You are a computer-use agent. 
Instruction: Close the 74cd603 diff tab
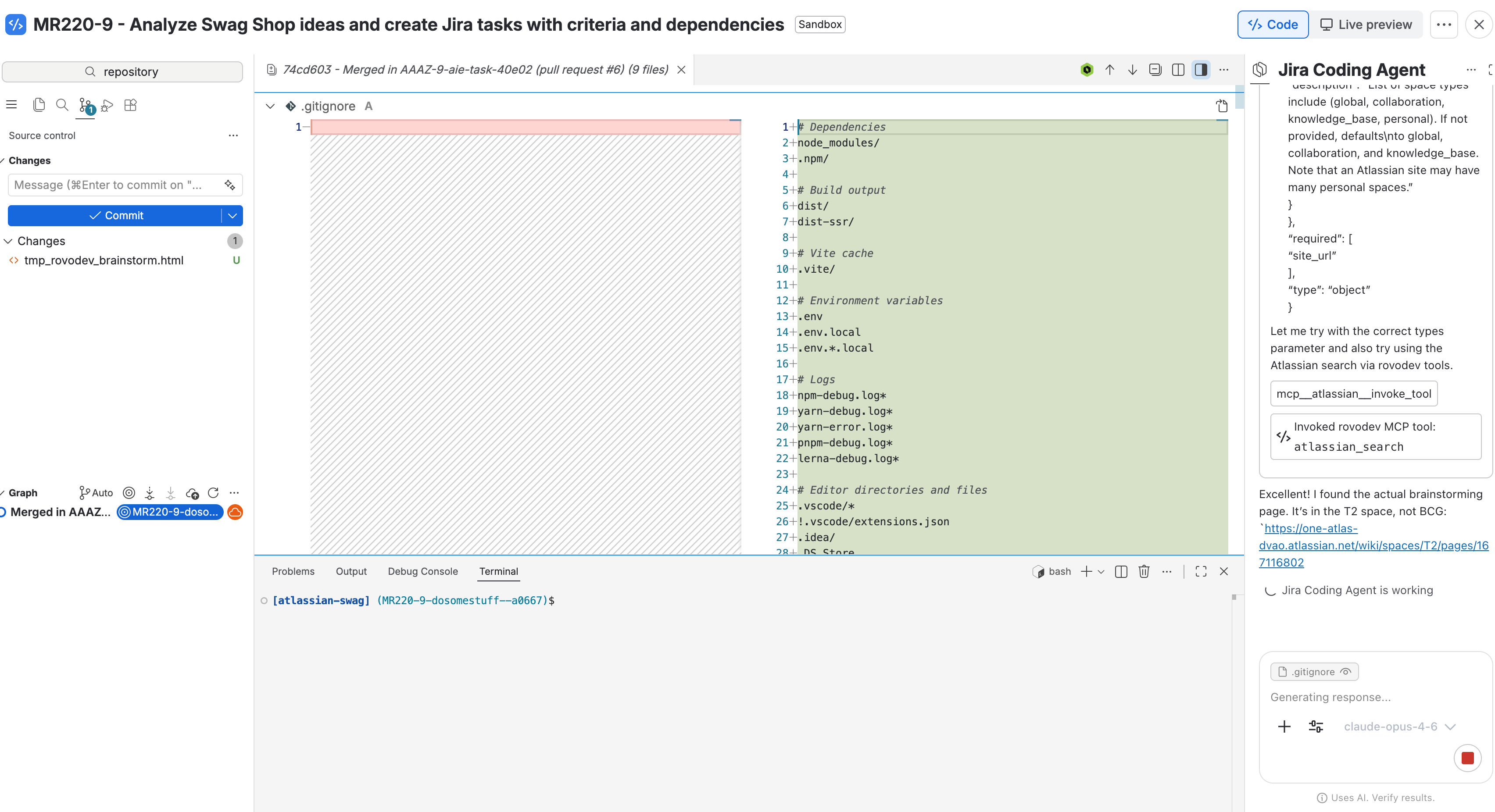pos(681,70)
